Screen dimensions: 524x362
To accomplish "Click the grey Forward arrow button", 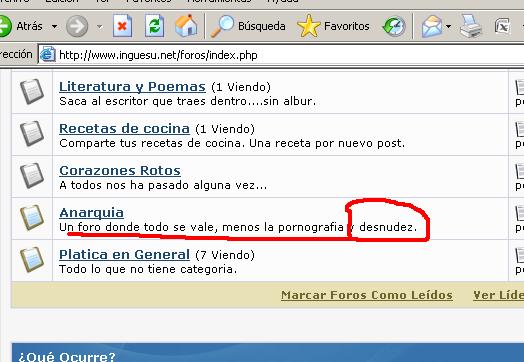I will coord(77,26).
